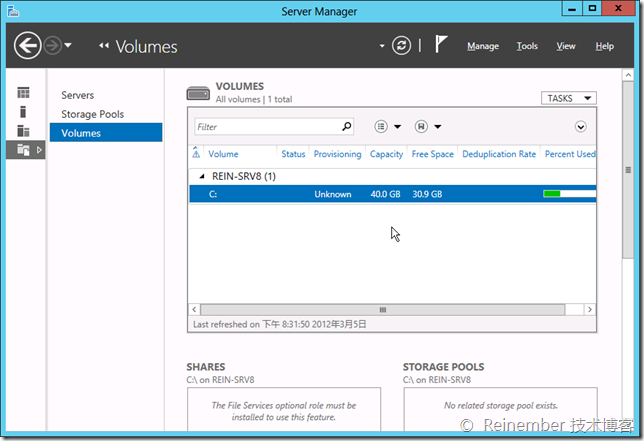Screen dimensions: 644x441
Task: Open the list view options dropdown
Action: tap(387, 127)
